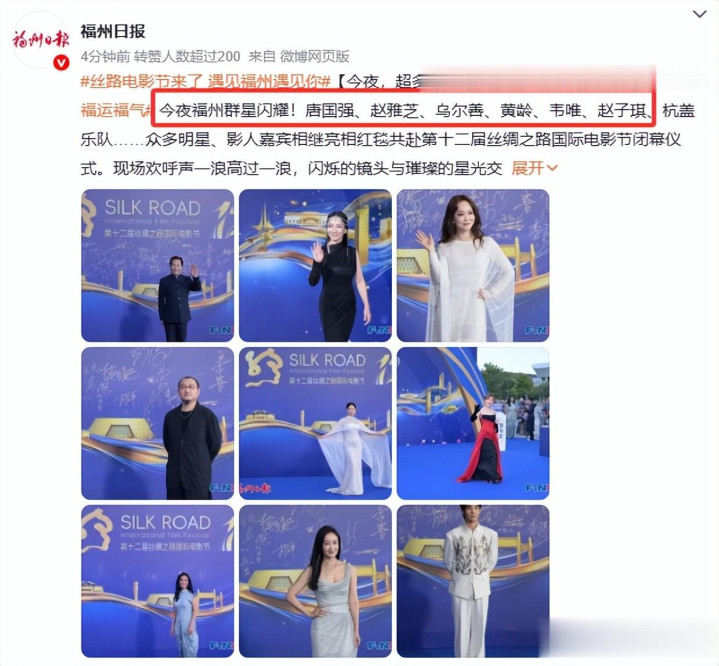Open photo of man in white embroidered suit
The width and height of the screenshot is (719, 666).
click(x=473, y=581)
